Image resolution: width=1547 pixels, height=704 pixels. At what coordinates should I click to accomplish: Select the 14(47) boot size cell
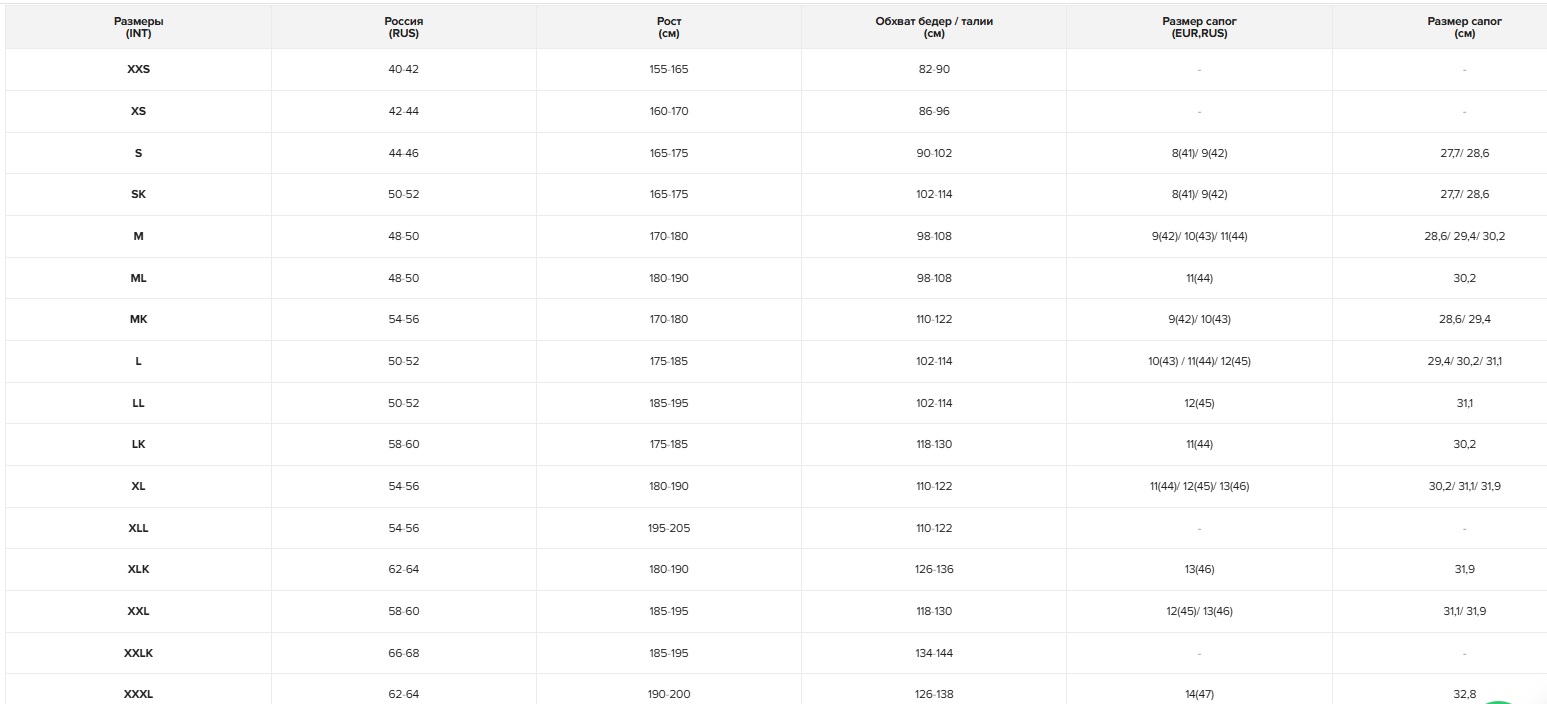tap(1199, 694)
